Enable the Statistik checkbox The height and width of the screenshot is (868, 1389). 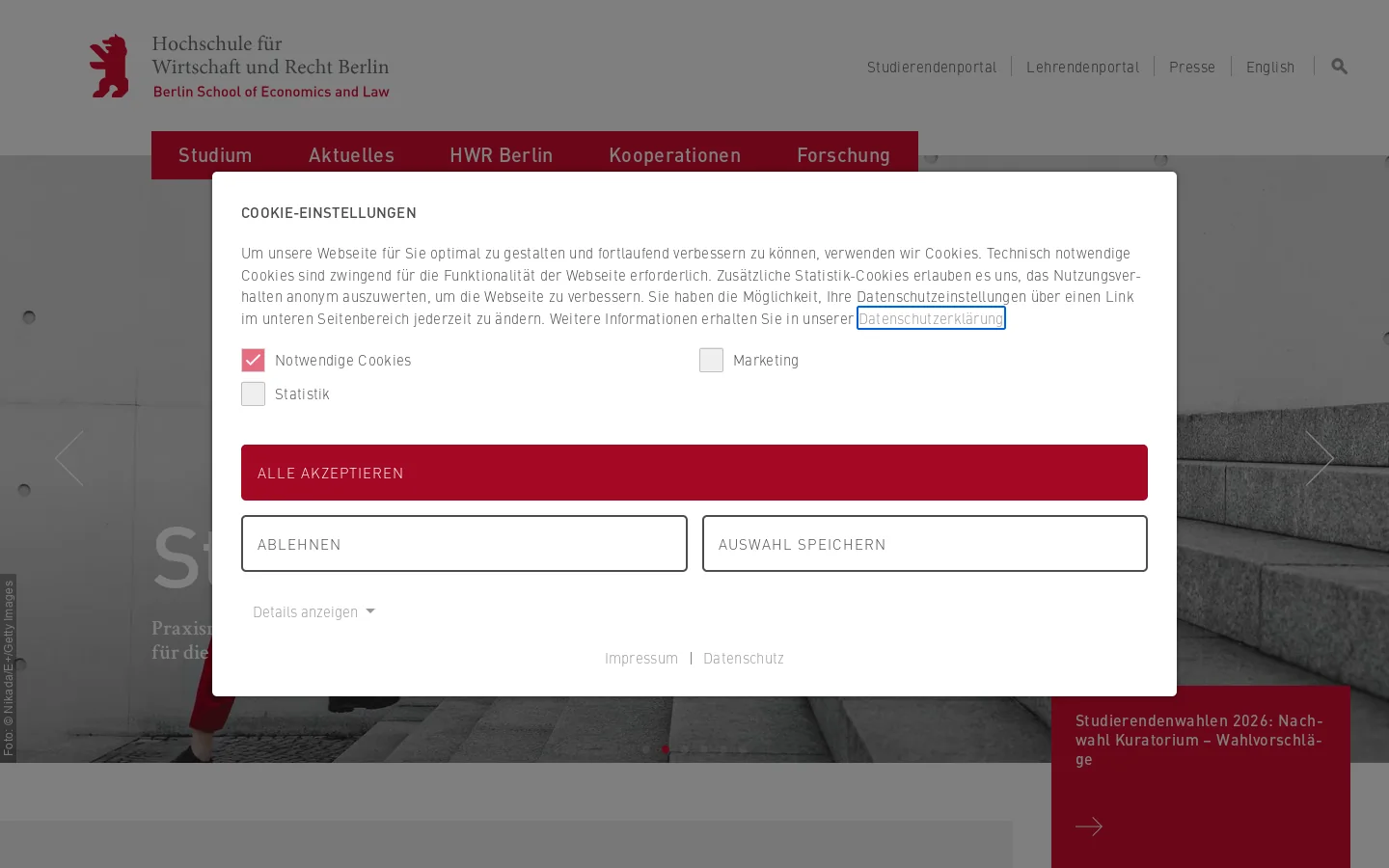pyautogui.click(x=253, y=393)
